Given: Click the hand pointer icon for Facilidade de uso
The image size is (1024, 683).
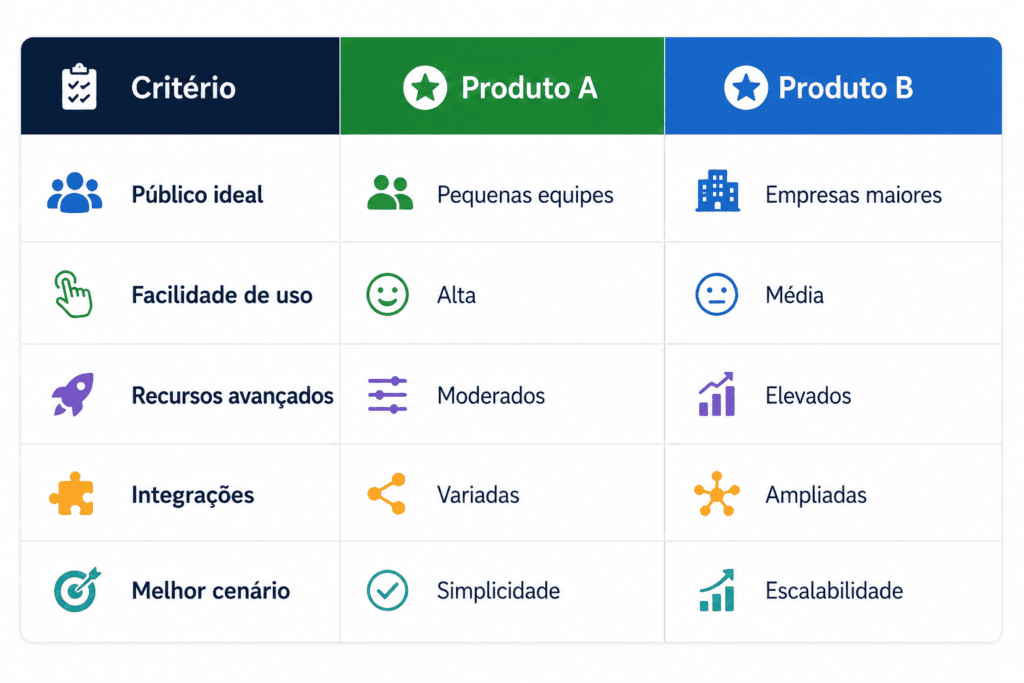Looking at the screenshot, I should pyautogui.click(x=73, y=294).
